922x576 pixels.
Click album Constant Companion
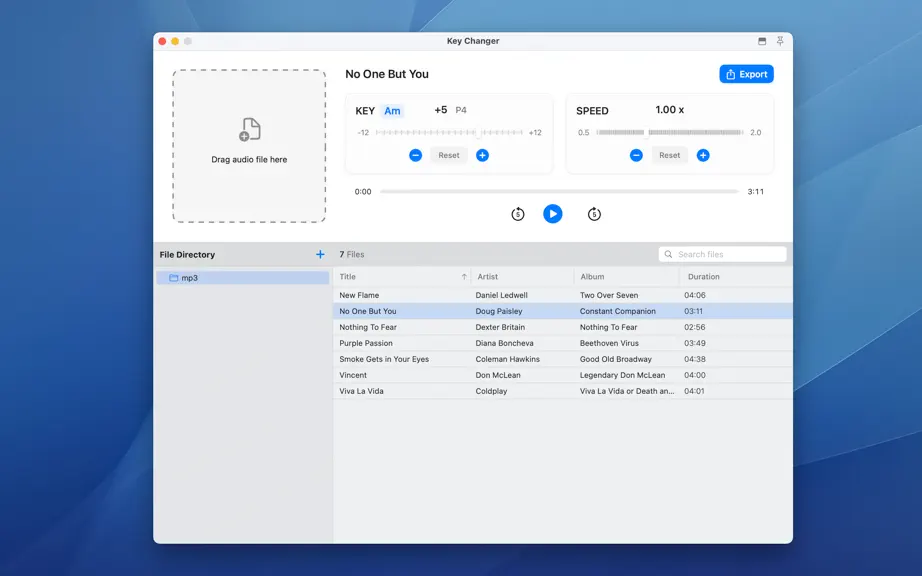pyautogui.click(x=617, y=311)
